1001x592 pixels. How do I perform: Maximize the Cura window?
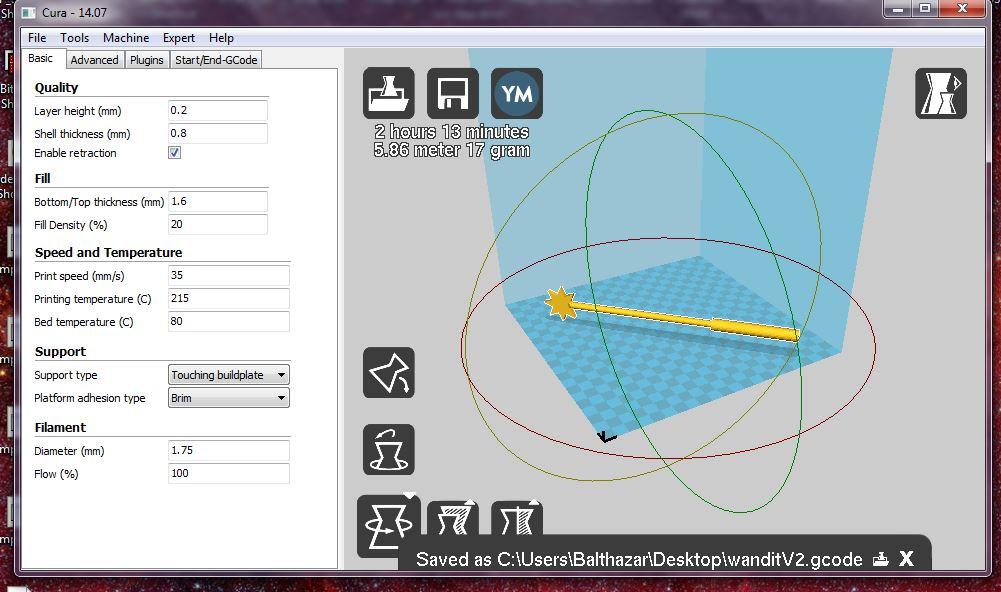[x=925, y=9]
